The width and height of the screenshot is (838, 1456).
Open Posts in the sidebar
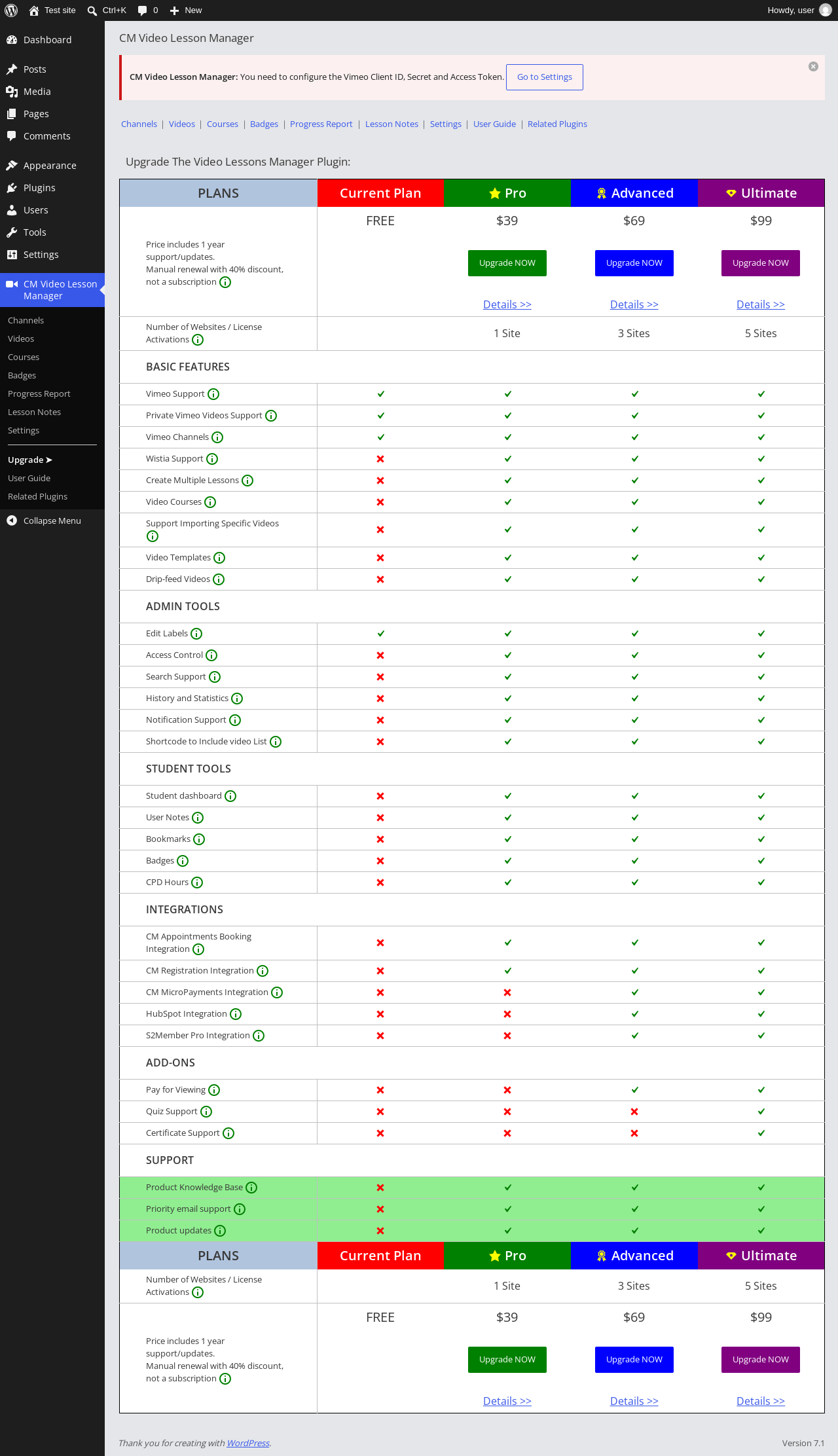pos(52,69)
